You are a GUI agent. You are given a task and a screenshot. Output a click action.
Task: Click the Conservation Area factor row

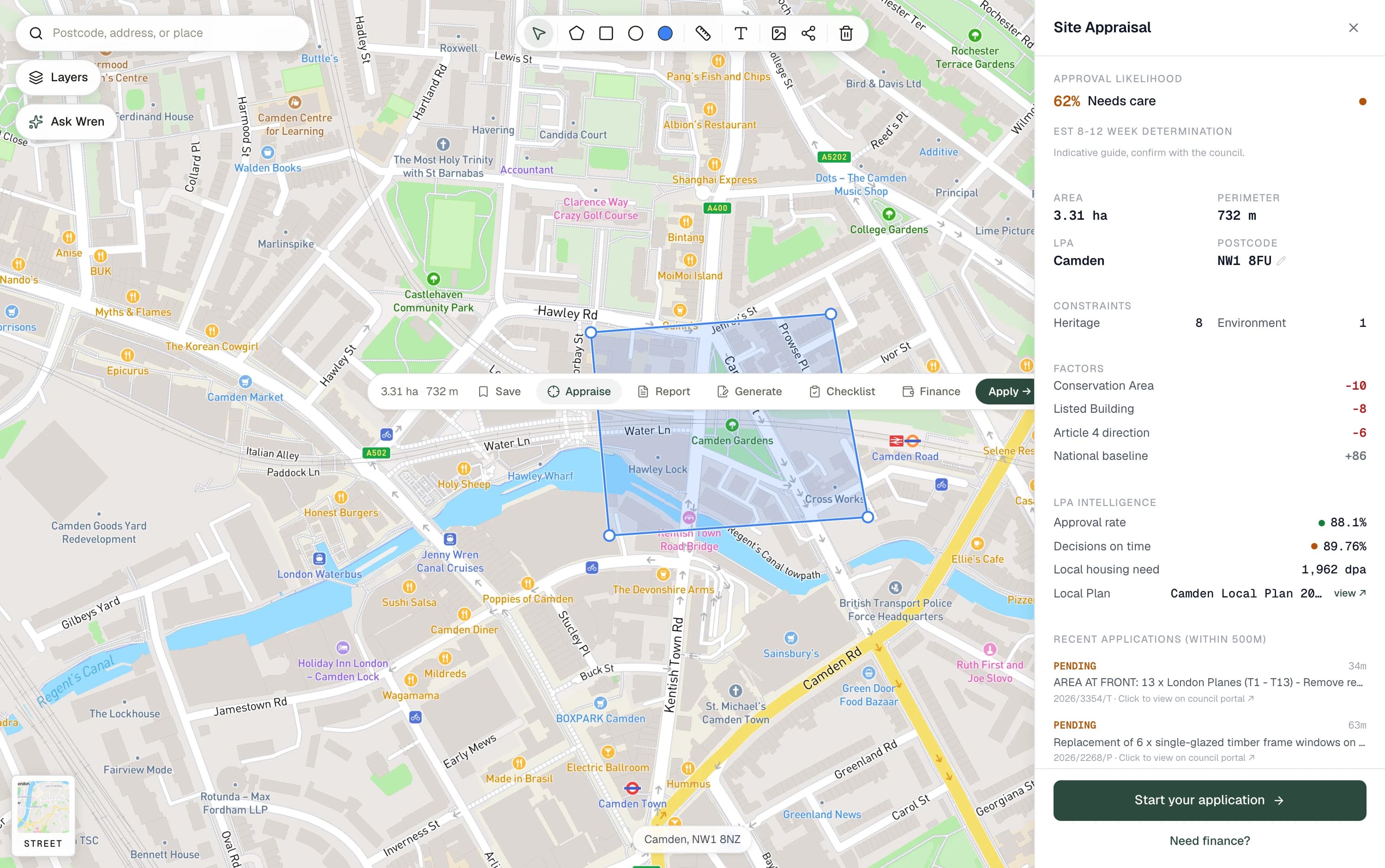[1210, 386]
